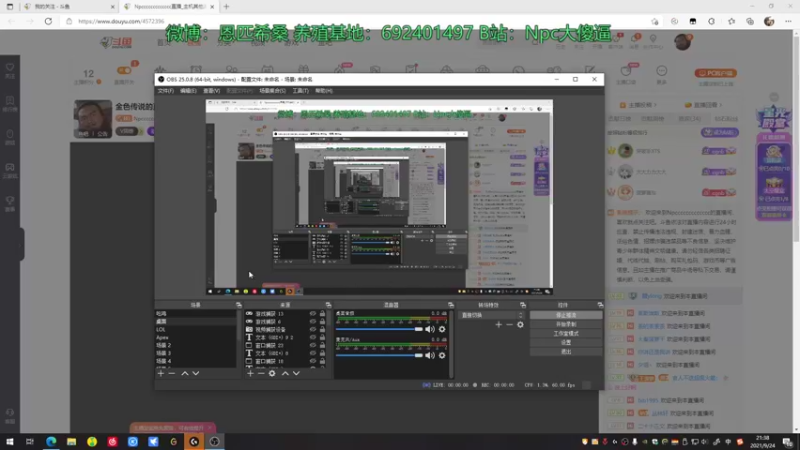Select the 文本 (GDI+) 8 source row
This screenshot has width=800, height=450.
(285, 353)
